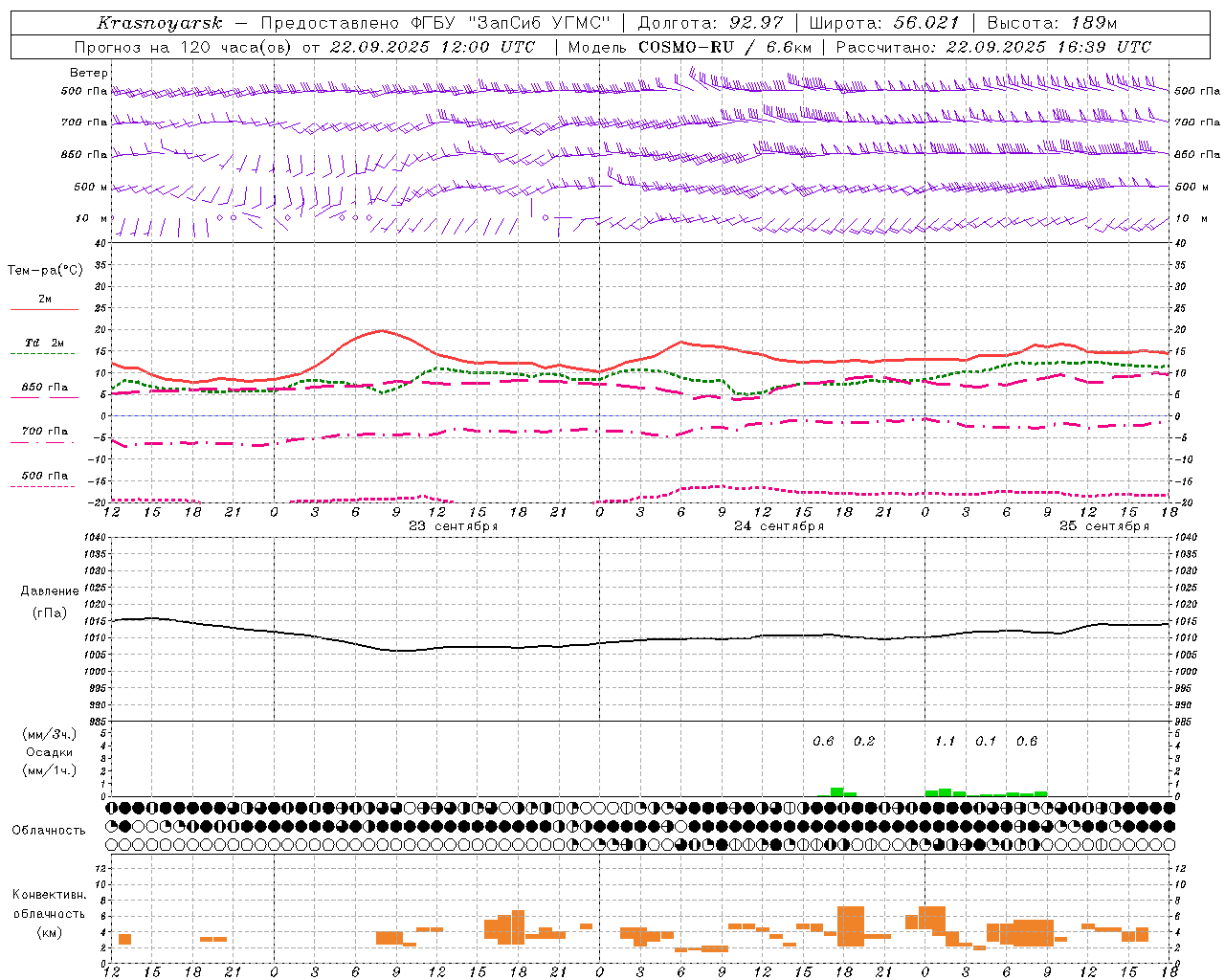Click the Широта: 56.021 value
The image size is (1225, 980).
pyautogui.click(x=883, y=23)
